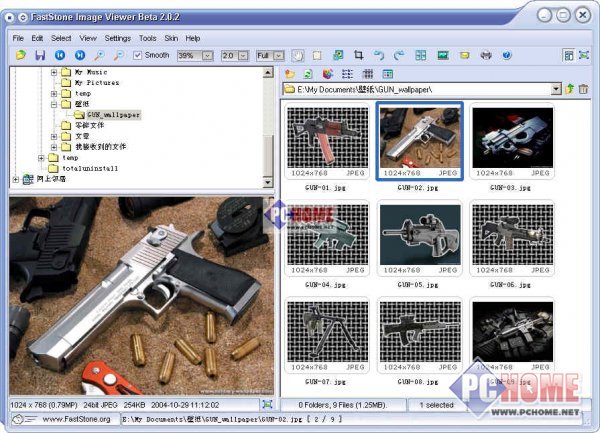Viewport: 600px width, 433px height.
Task: Click the calendar-style view icon
Action: point(388,74)
